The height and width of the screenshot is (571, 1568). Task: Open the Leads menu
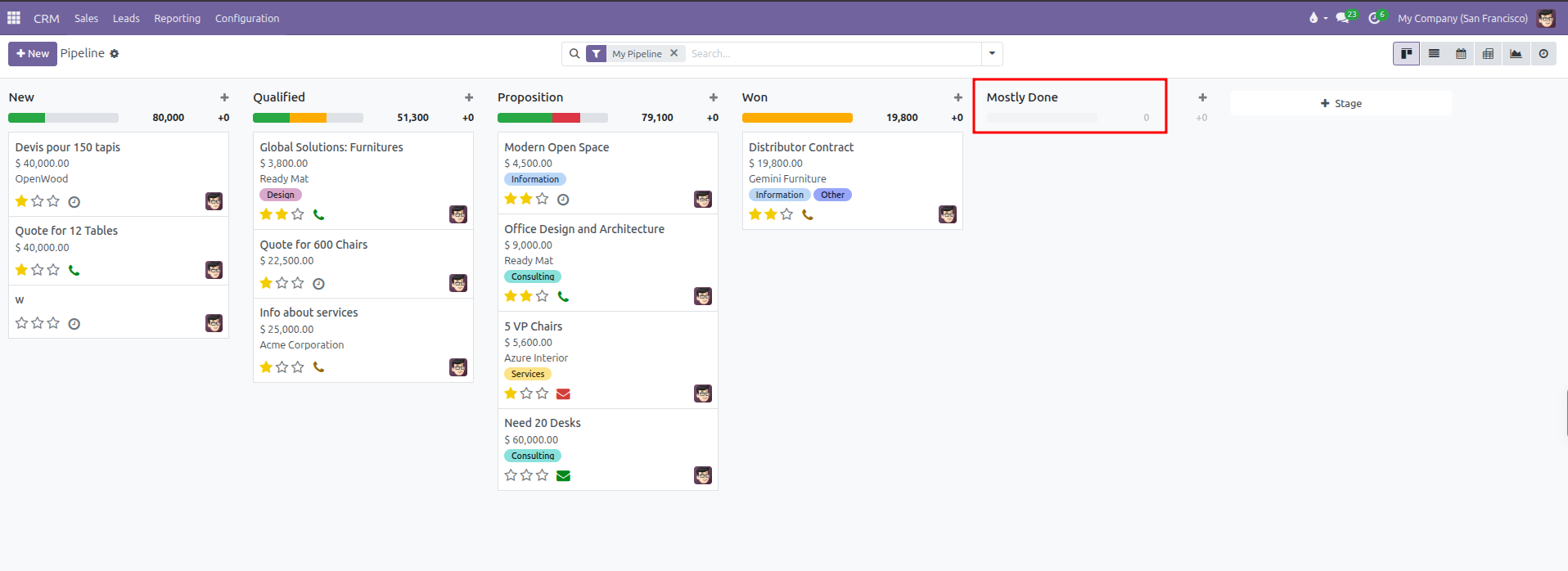point(126,18)
